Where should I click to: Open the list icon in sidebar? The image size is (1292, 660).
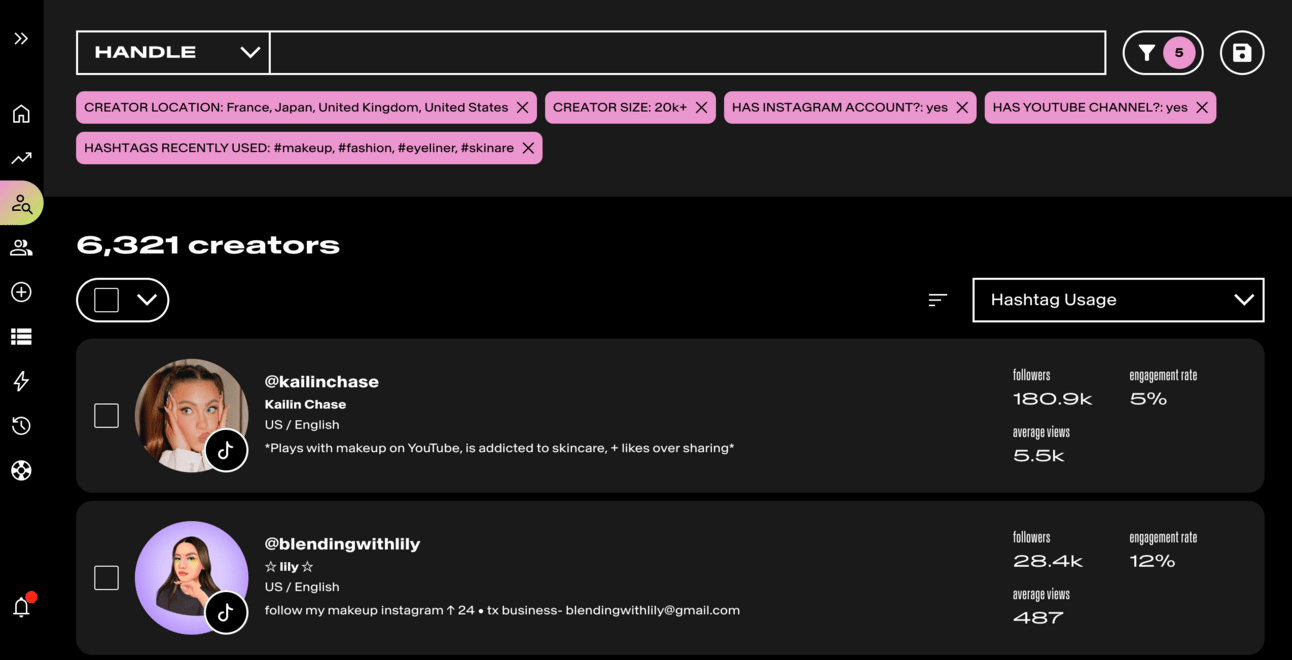click(x=21, y=337)
